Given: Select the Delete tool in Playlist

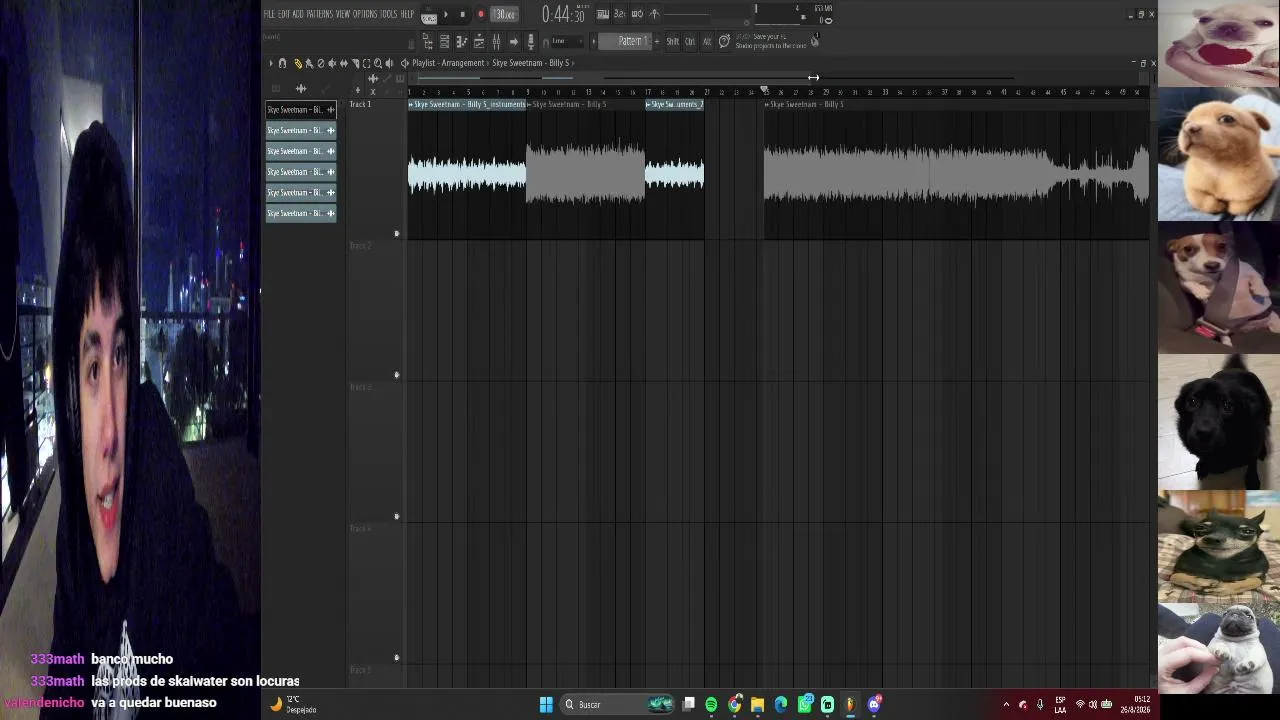Looking at the screenshot, I should pos(320,63).
